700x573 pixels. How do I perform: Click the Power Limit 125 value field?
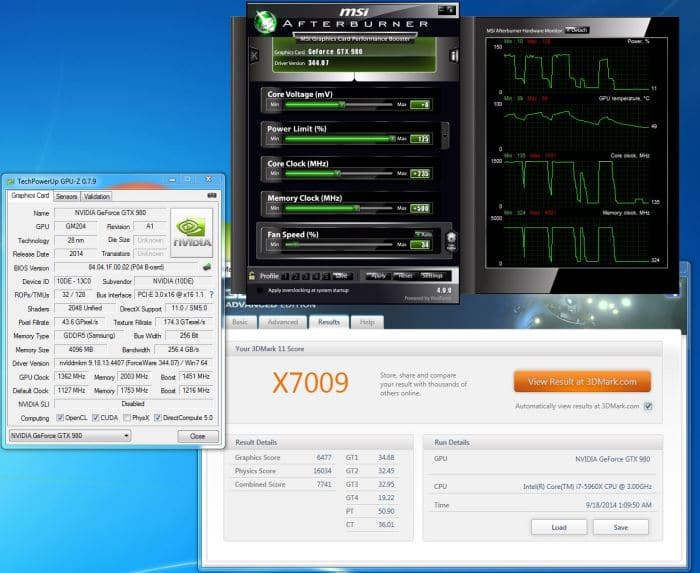(x=421, y=139)
